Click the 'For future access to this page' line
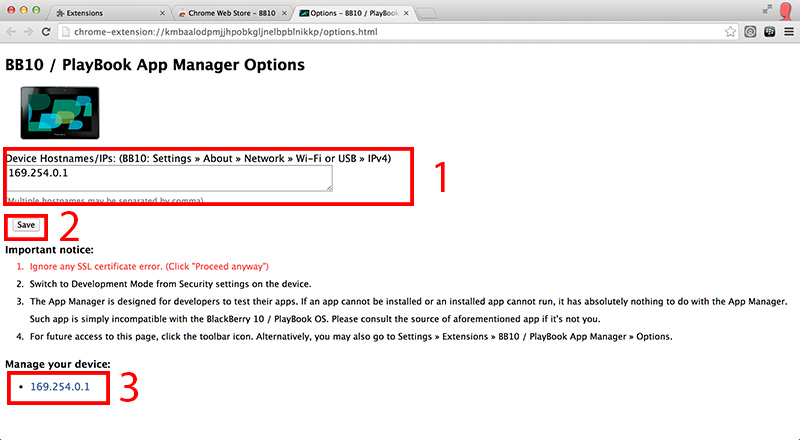 coord(351,337)
